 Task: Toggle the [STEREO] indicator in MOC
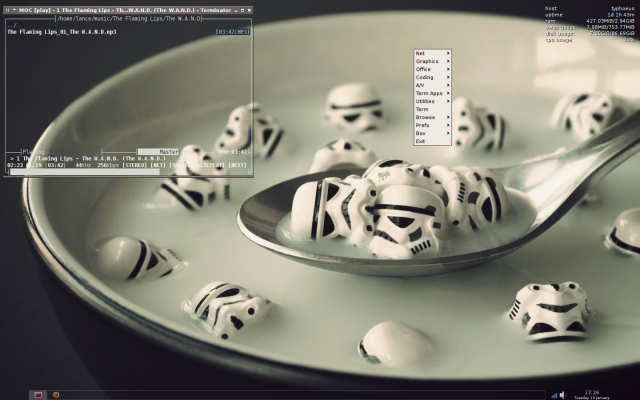(134, 165)
